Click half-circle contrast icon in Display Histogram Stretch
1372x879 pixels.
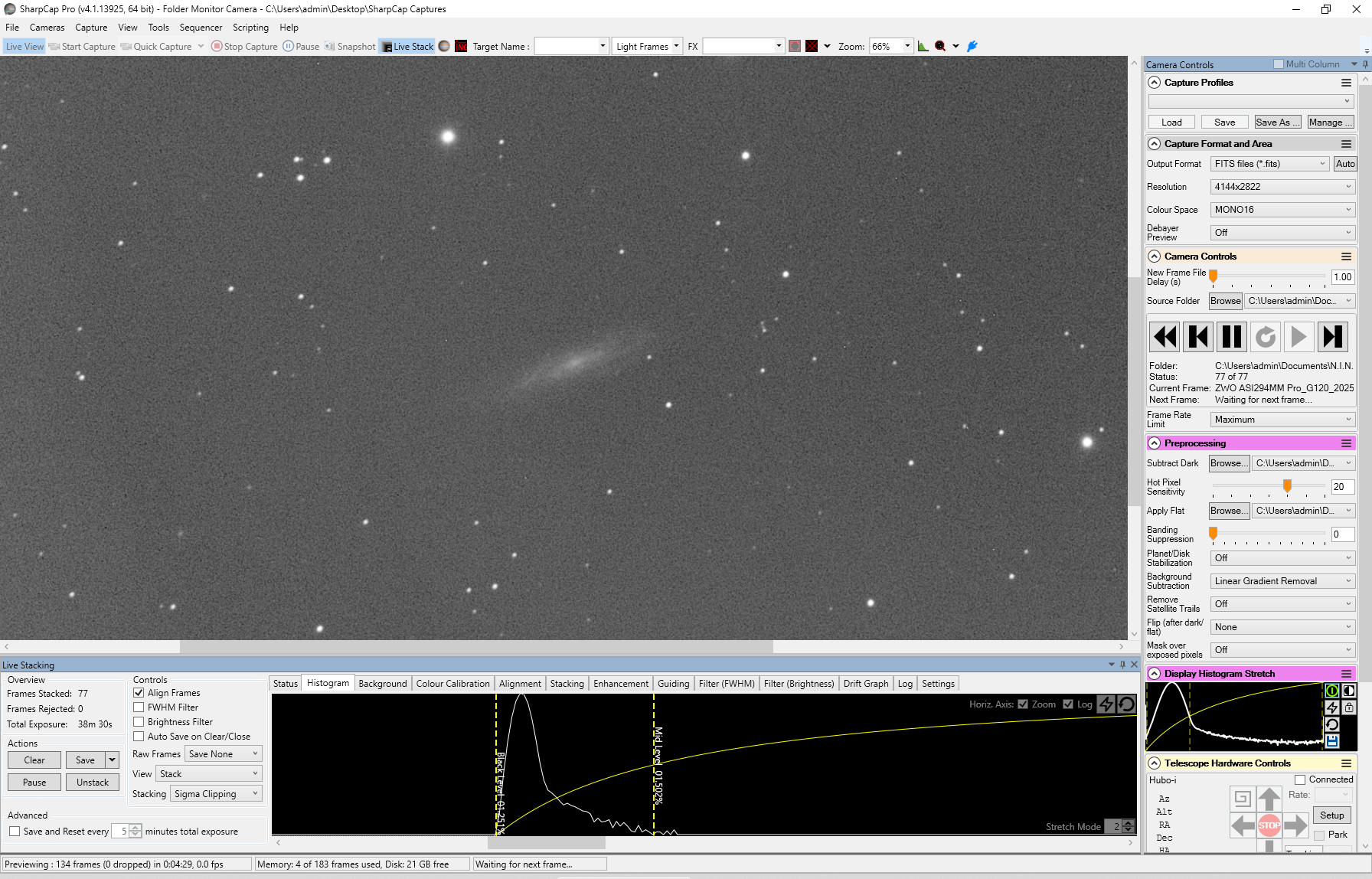click(x=1348, y=691)
